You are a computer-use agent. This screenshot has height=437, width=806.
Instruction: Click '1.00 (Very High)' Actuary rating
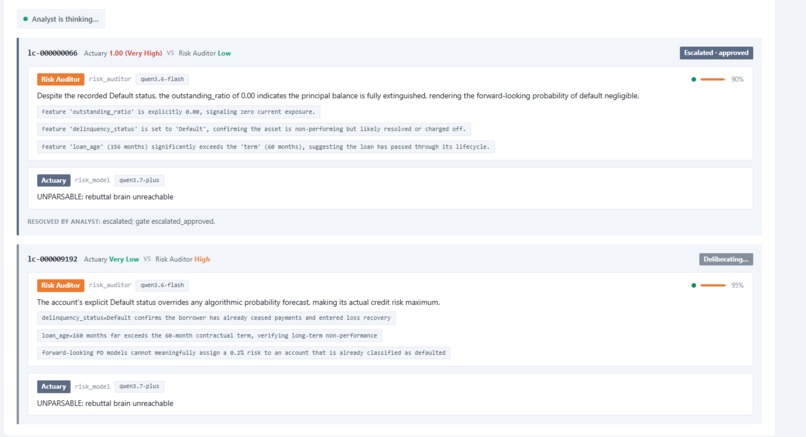tap(136, 53)
